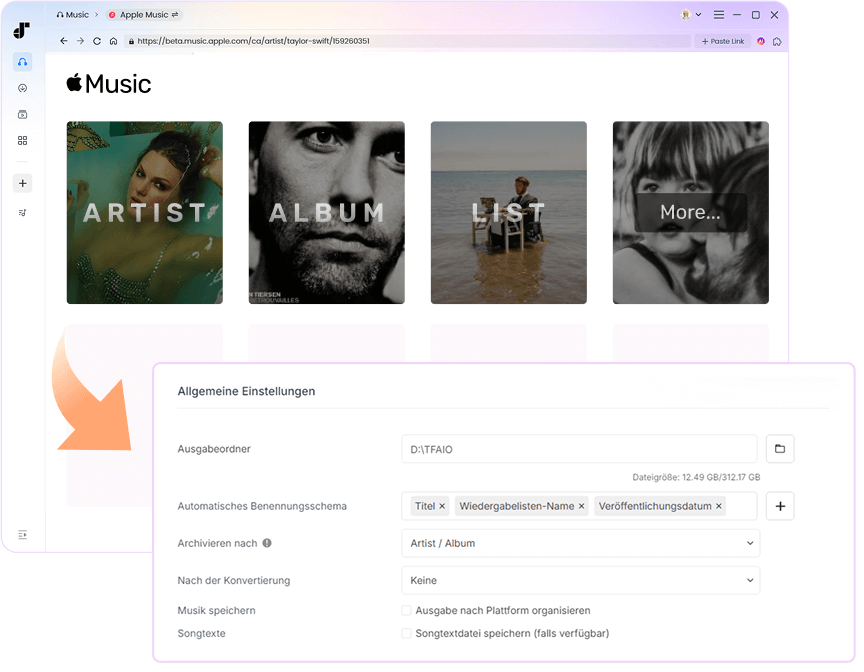The image size is (864, 672).
Task: Check Songtextdatei speichern falls verfügbar
Action: [407, 633]
